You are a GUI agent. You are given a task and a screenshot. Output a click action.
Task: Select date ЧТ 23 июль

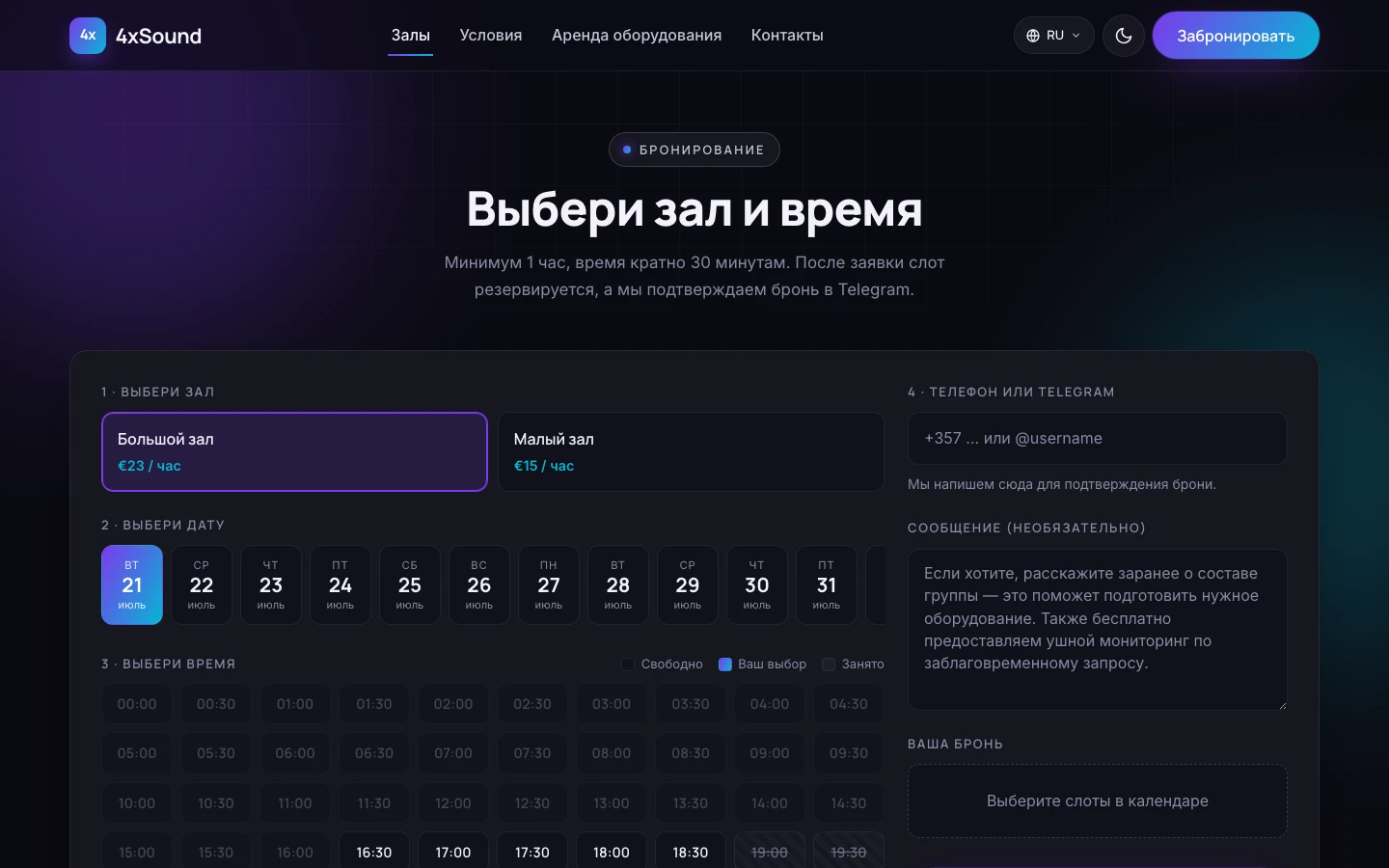pyautogui.click(x=271, y=584)
